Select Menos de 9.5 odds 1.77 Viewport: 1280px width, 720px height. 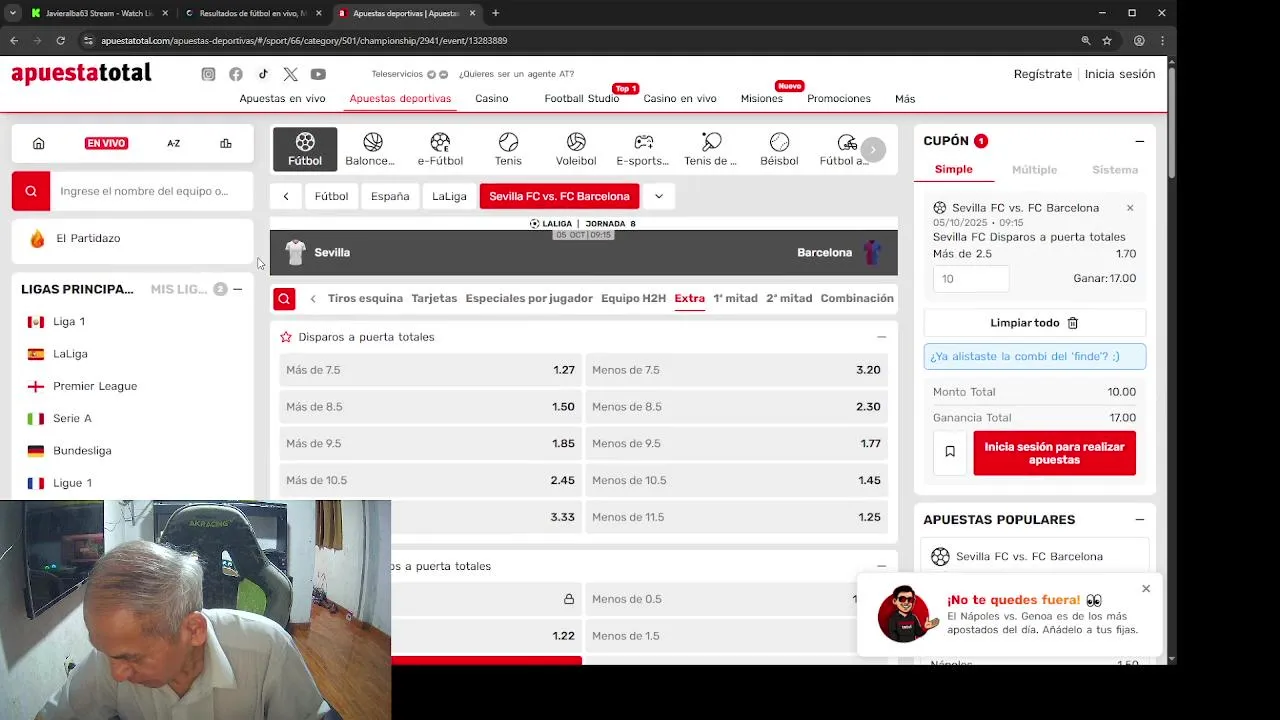point(737,444)
